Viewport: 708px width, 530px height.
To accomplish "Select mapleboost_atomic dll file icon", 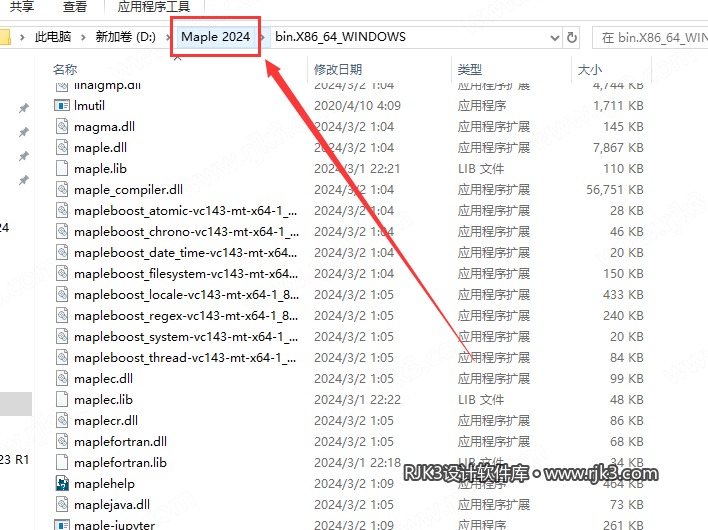I will 62,210.
